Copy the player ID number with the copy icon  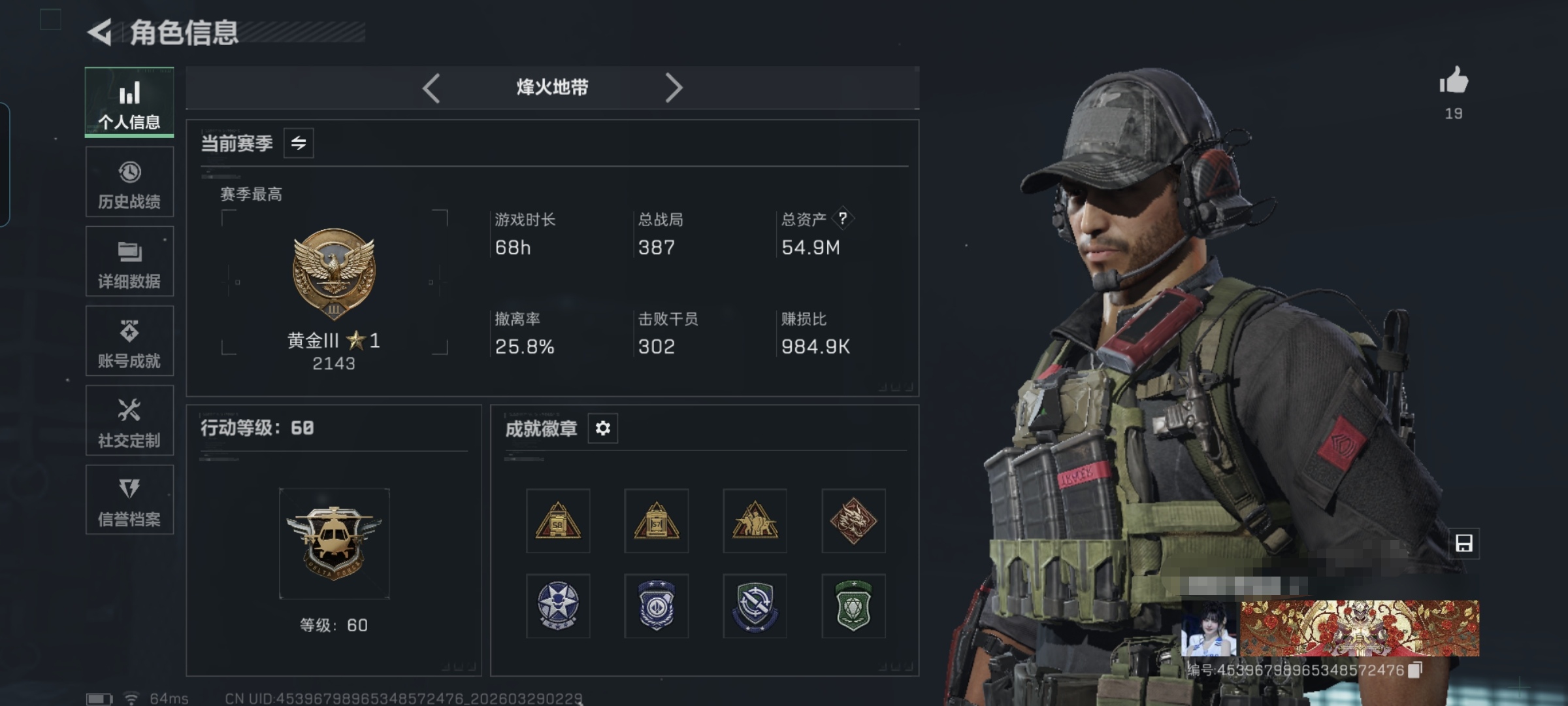pos(1414,670)
